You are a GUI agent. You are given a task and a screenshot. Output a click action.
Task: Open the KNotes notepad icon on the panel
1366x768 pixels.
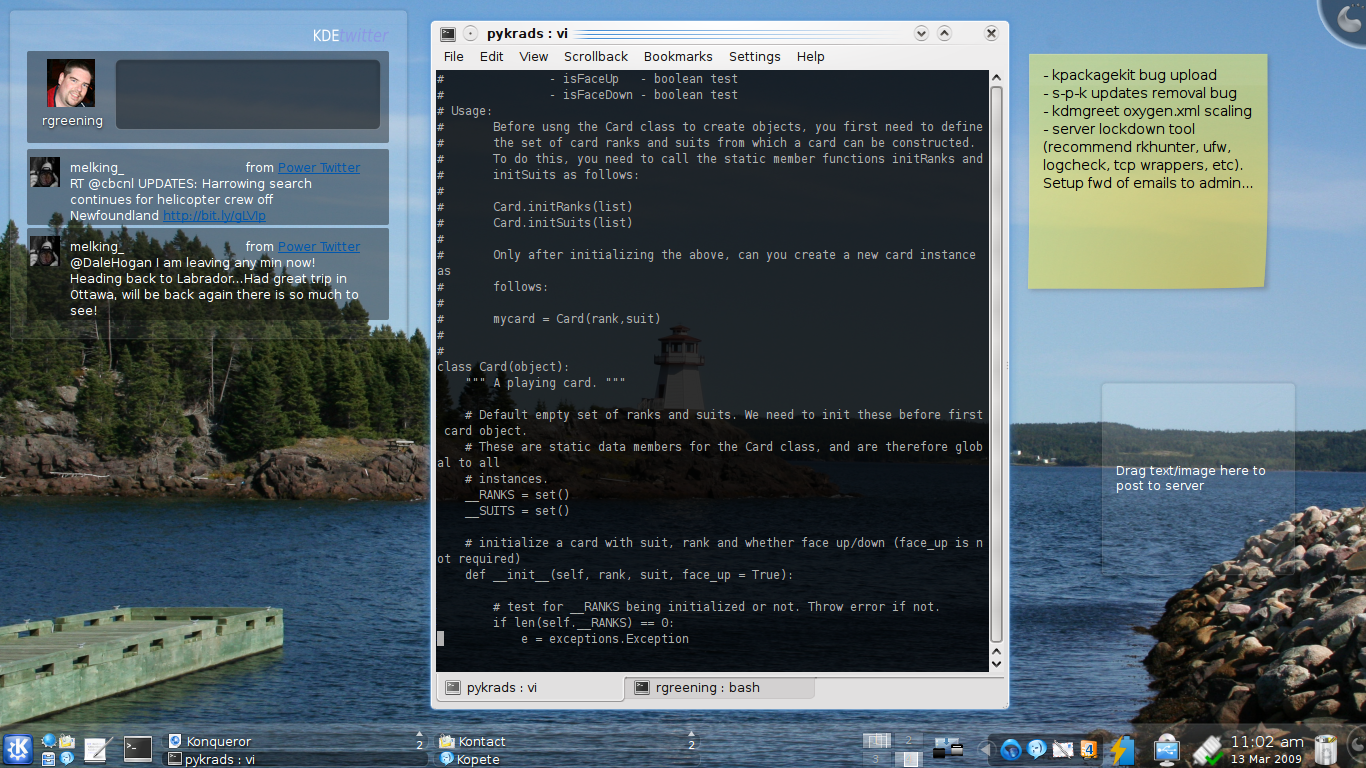(x=95, y=749)
